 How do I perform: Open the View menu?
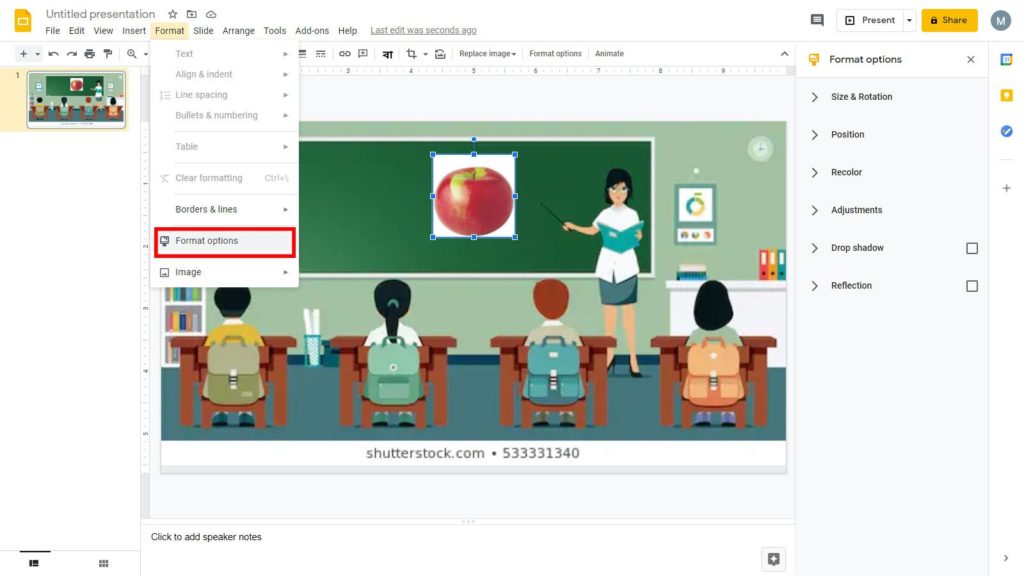pyautogui.click(x=103, y=31)
